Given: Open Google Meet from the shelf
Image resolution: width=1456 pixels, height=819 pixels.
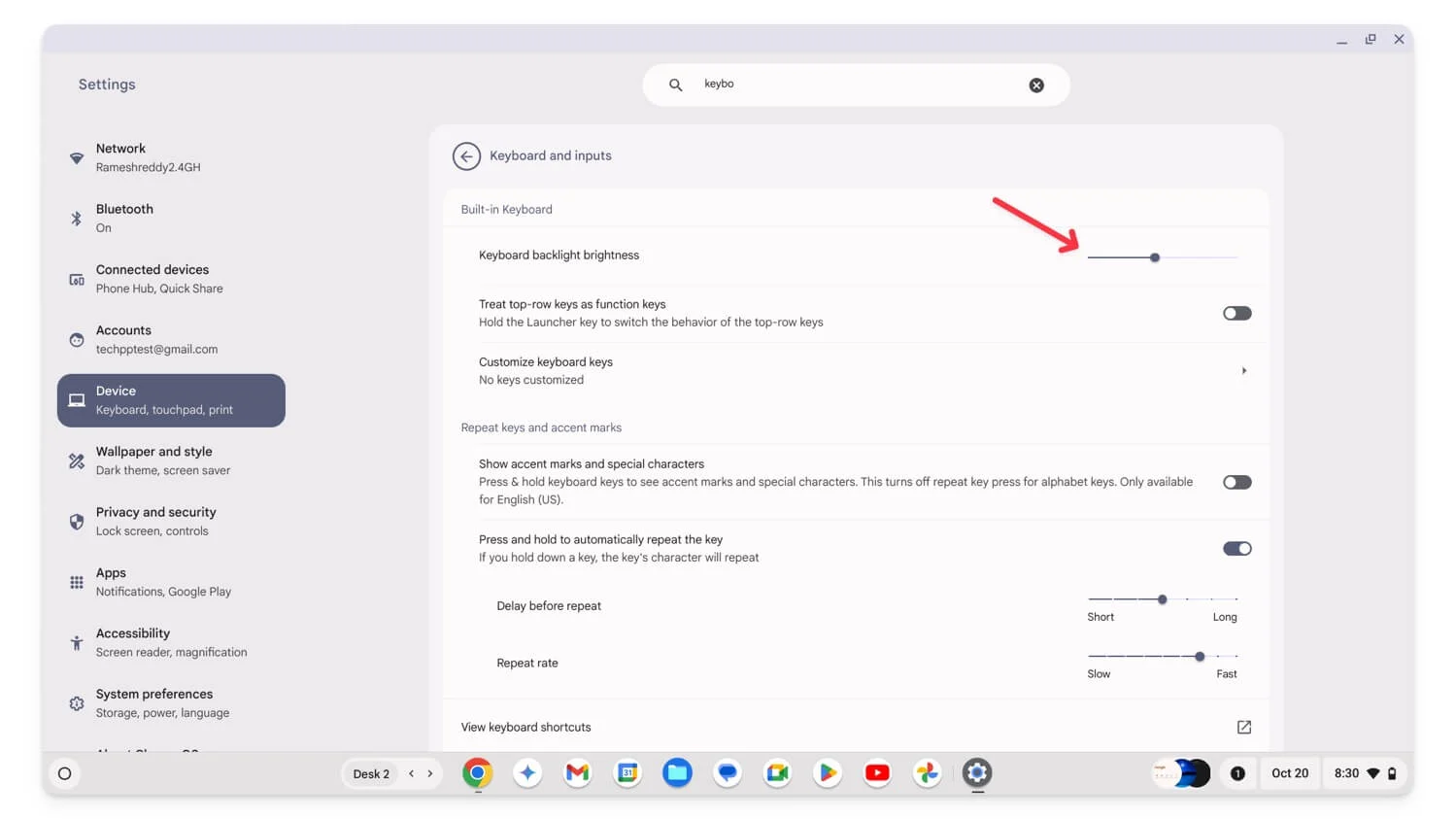Looking at the screenshot, I should [x=777, y=773].
